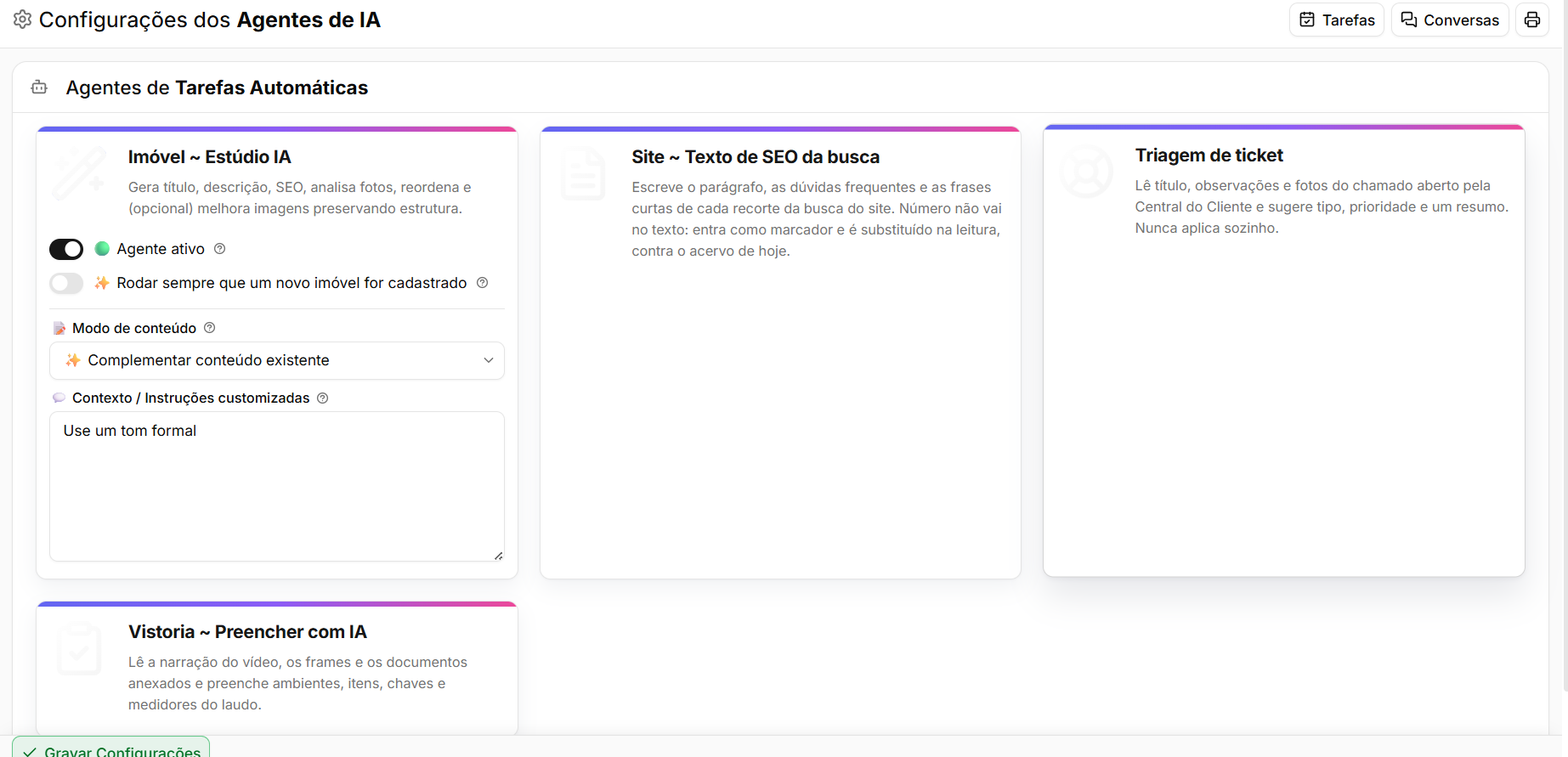Click the vertical page scrollbar
Screen dimensions: 1568x757
click(x=1565, y=345)
